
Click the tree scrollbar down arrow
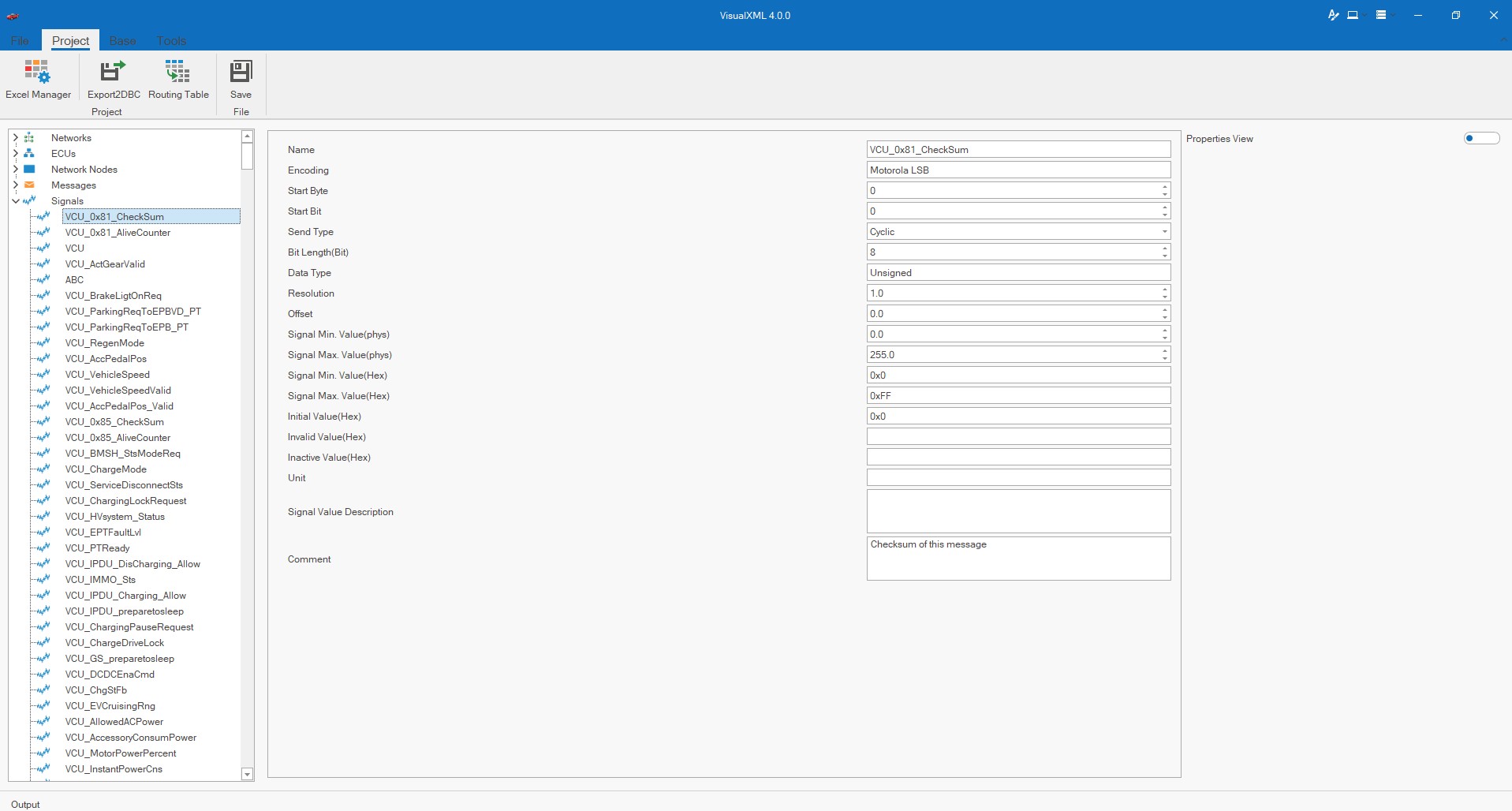(247, 775)
